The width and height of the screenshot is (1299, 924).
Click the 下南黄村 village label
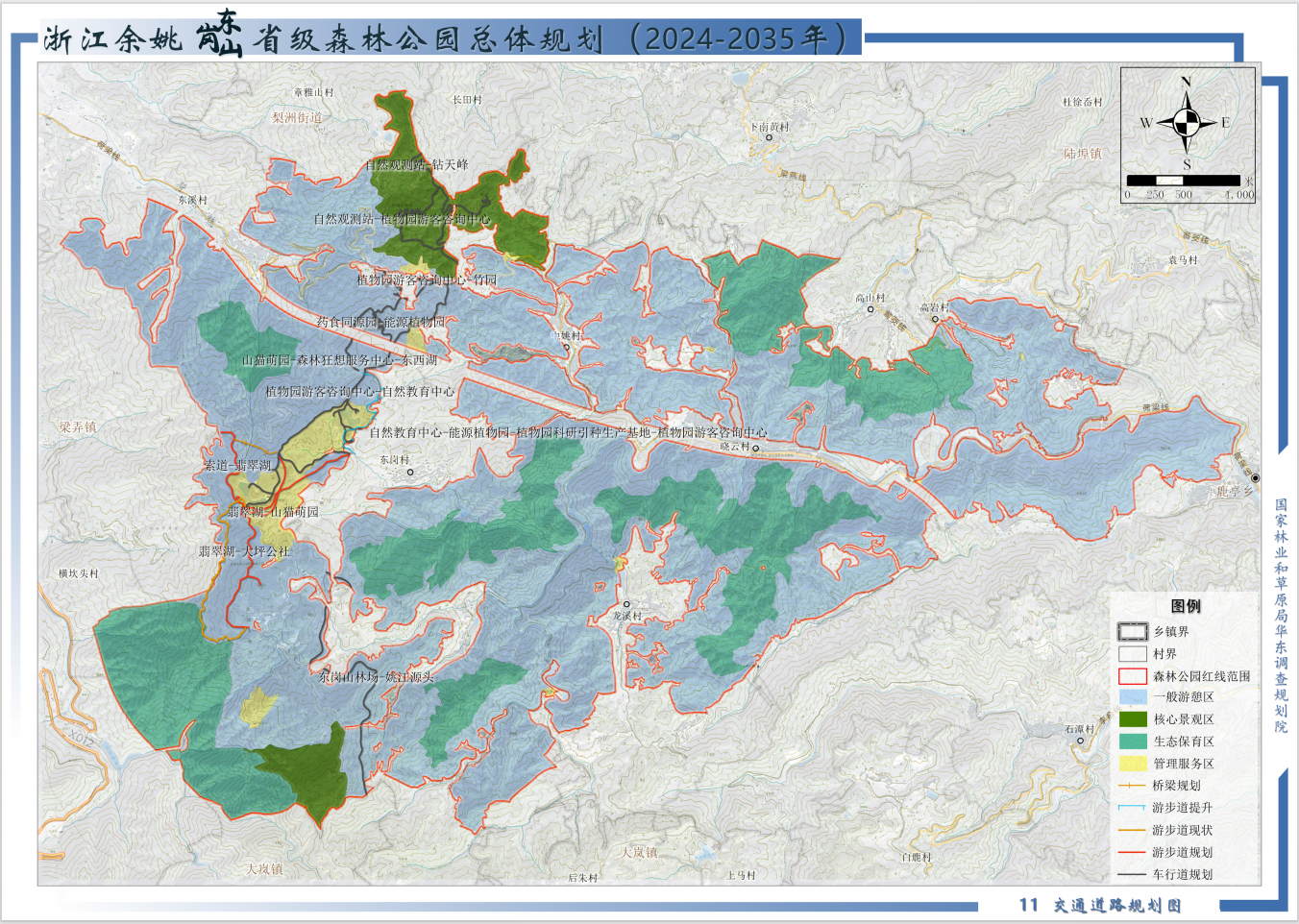tap(770, 127)
